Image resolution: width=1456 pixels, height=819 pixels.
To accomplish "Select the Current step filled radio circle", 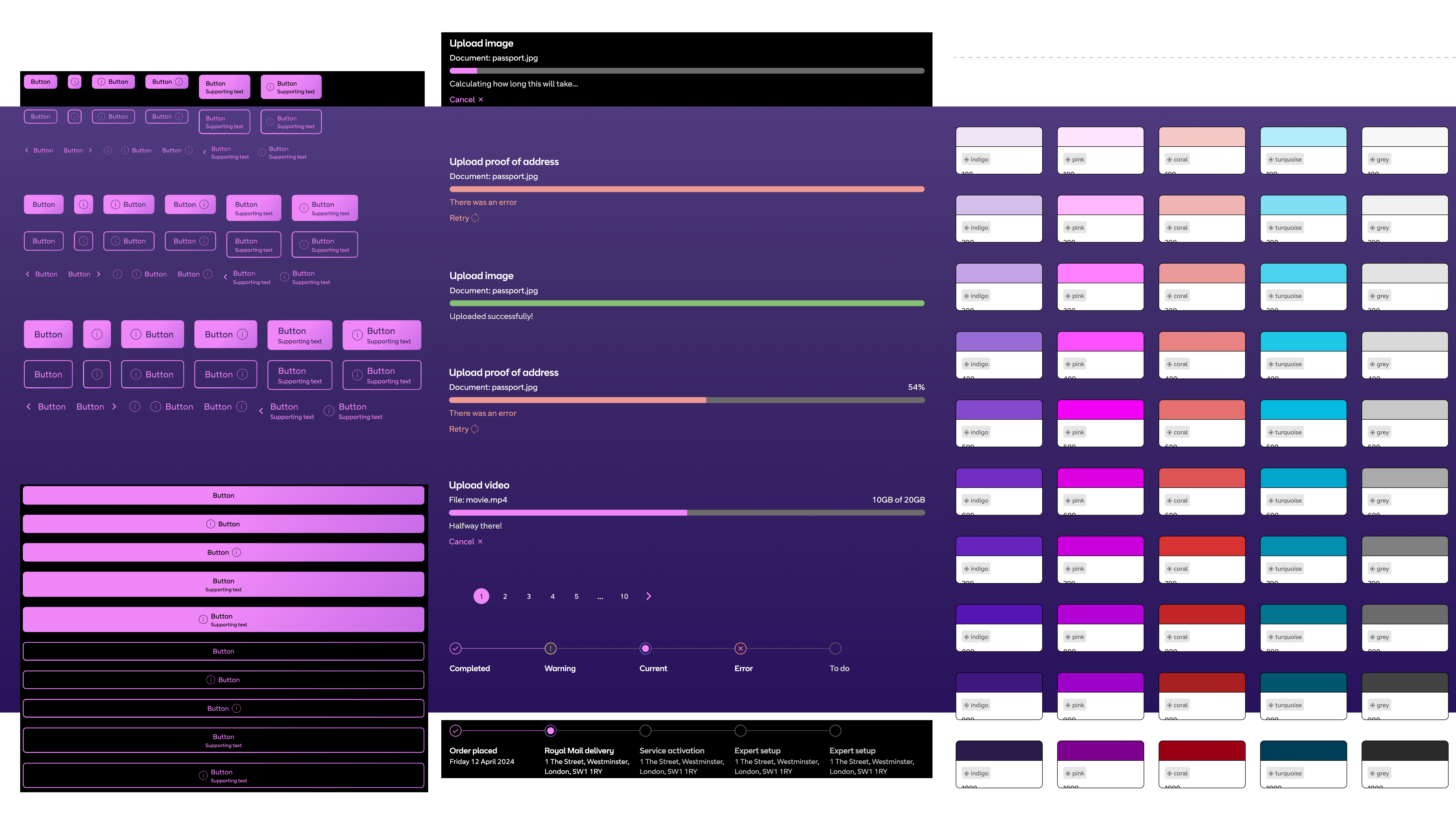I will click(x=645, y=648).
